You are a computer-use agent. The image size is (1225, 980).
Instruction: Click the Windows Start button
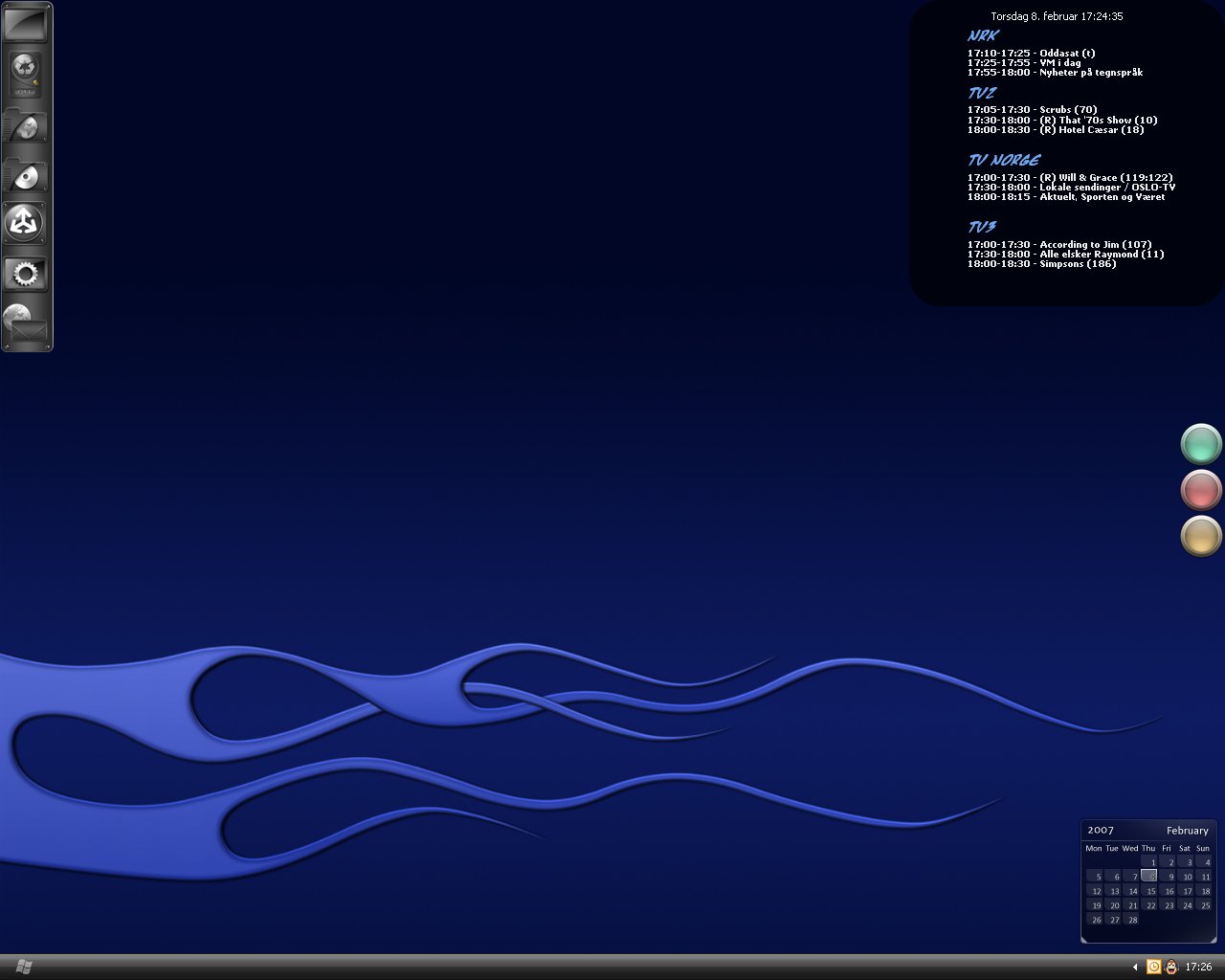(24, 967)
